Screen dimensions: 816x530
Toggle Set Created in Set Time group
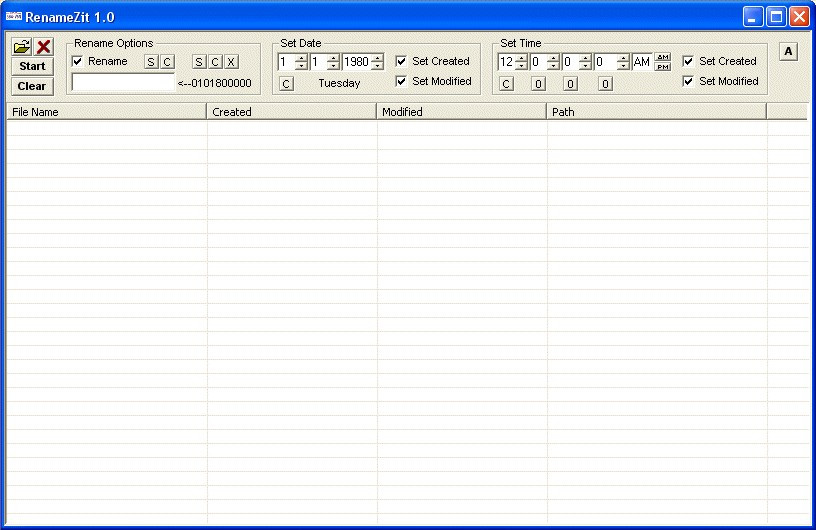[688, 61]
